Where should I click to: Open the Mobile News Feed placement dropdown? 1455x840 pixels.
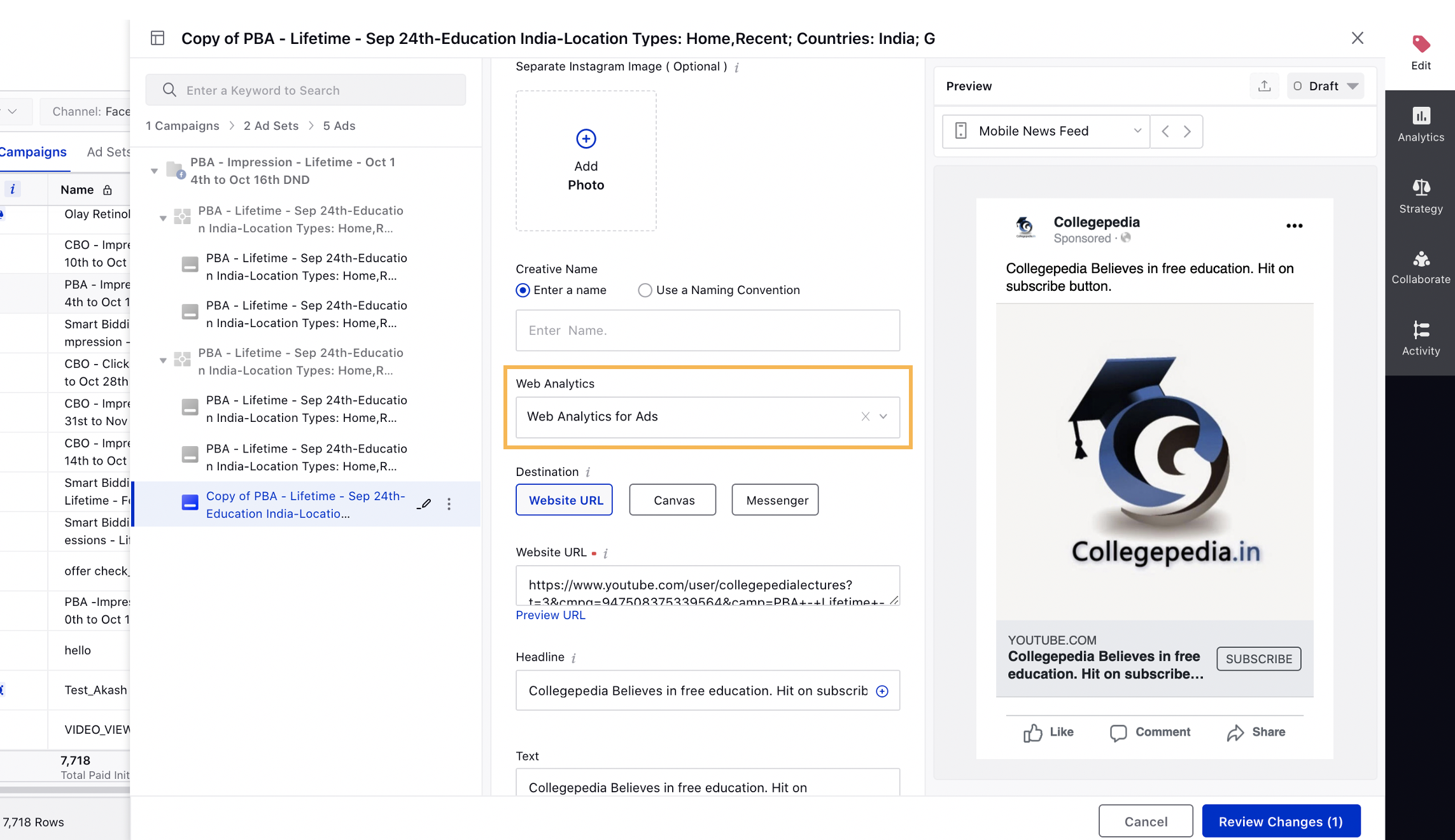click(1046, 131)
